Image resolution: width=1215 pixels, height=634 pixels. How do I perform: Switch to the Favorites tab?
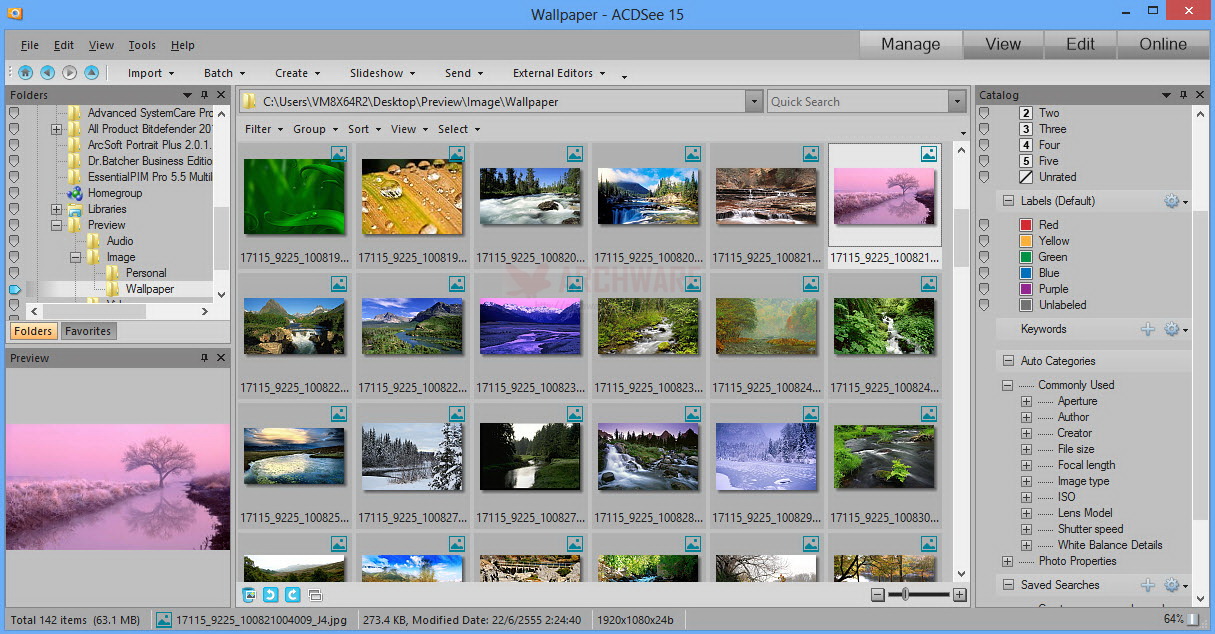point(88,331)
